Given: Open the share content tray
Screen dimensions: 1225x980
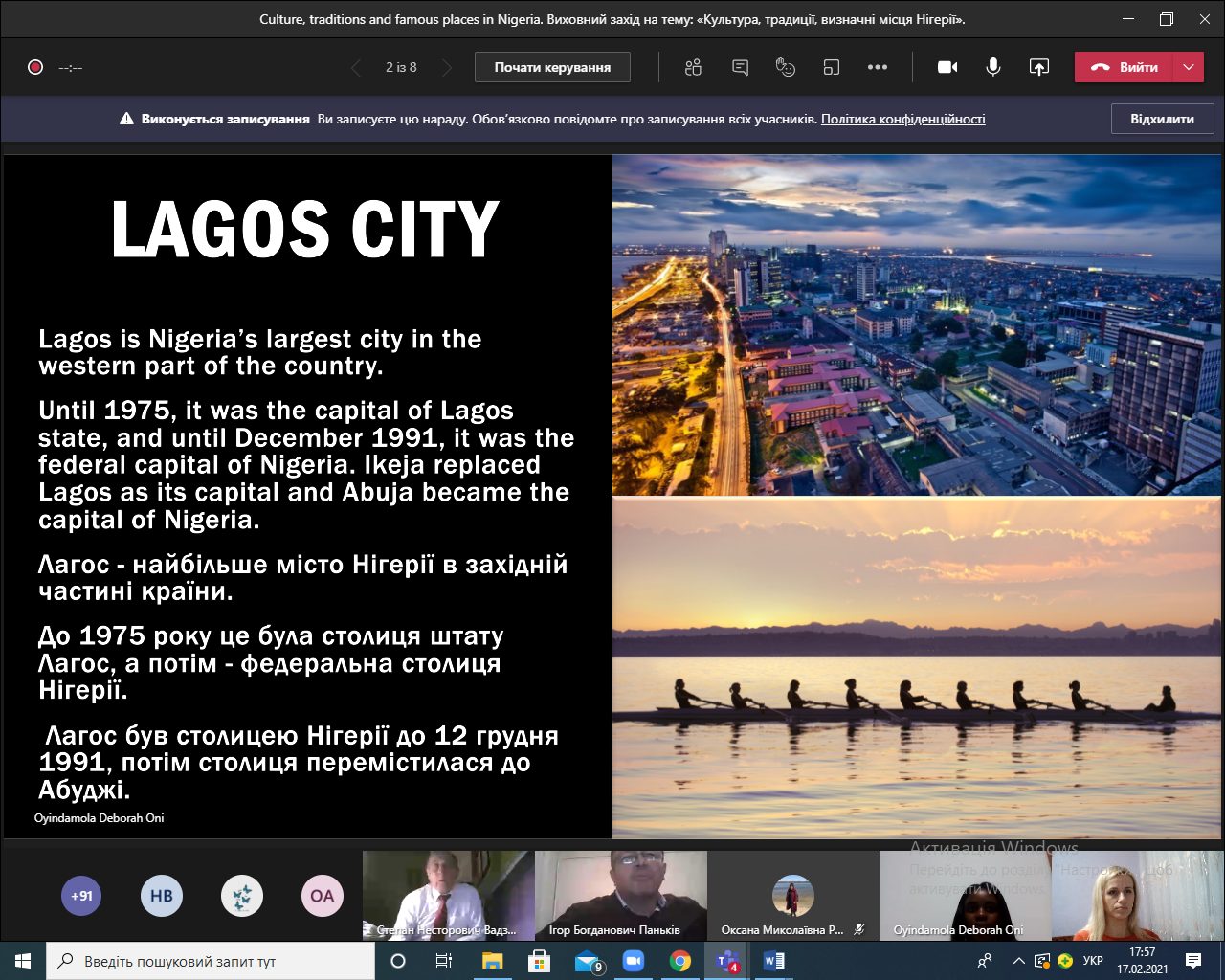Looking at the screenshot, I should click(x=1038, y=67).
